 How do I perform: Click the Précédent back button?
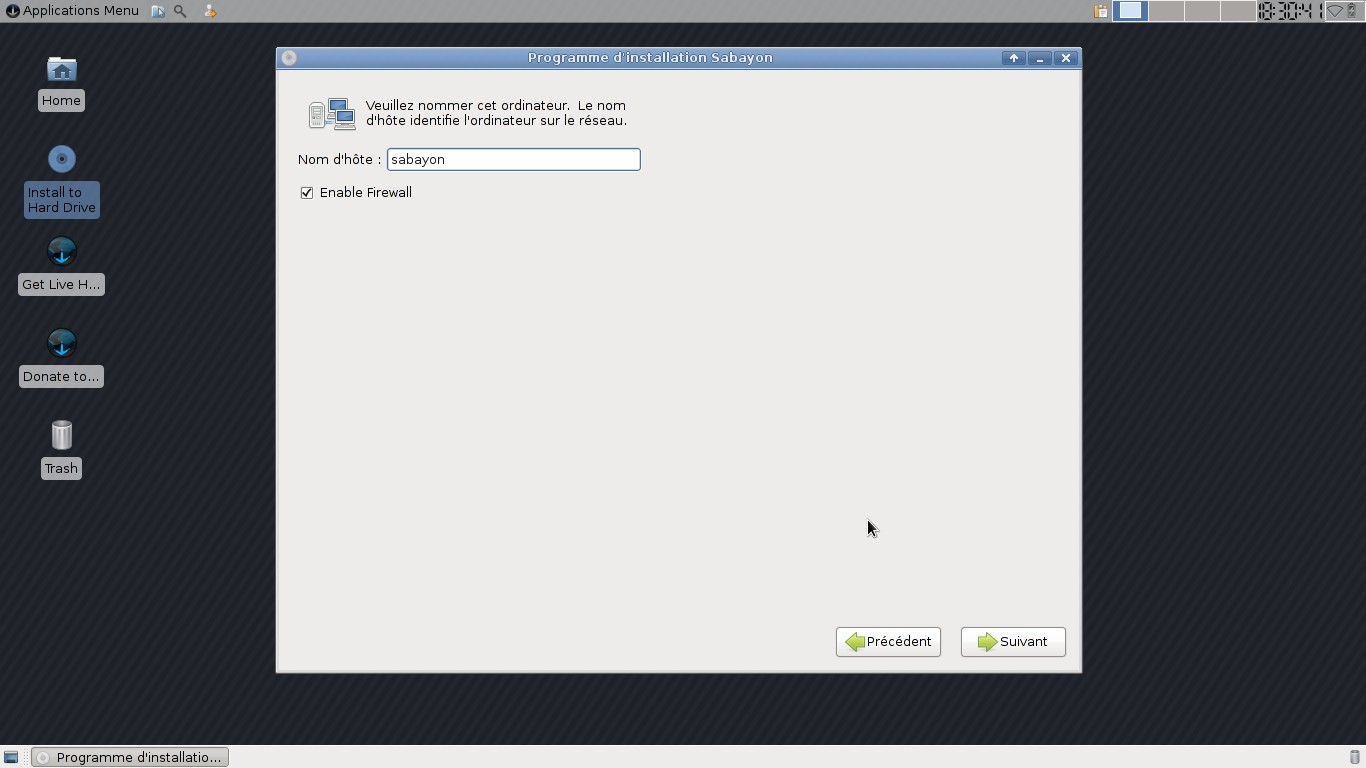pos(888,642)
